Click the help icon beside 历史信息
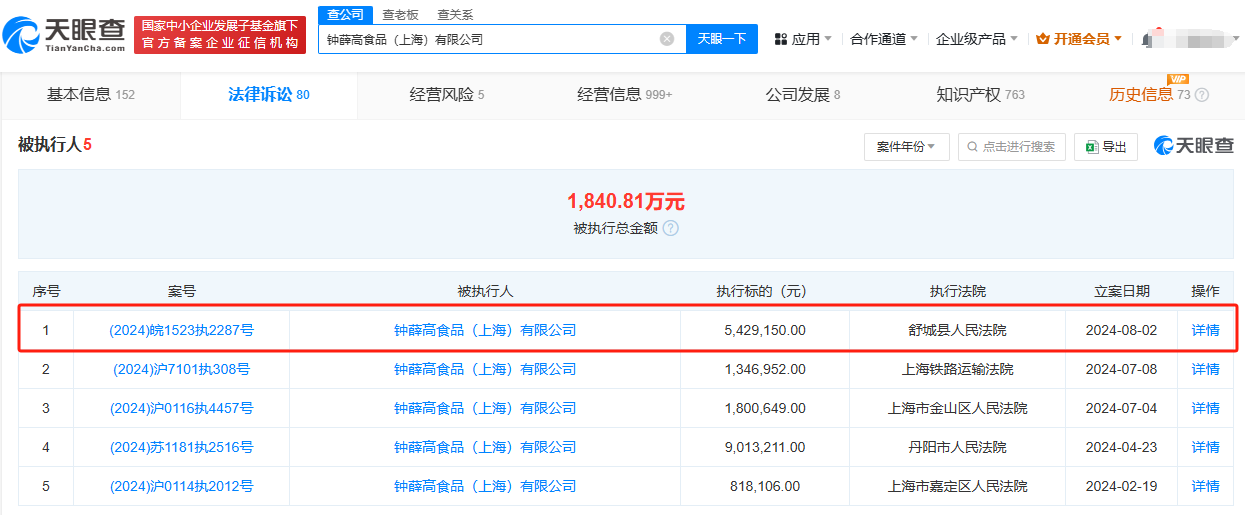The image size is (1245, 515). coord(1202,95)
